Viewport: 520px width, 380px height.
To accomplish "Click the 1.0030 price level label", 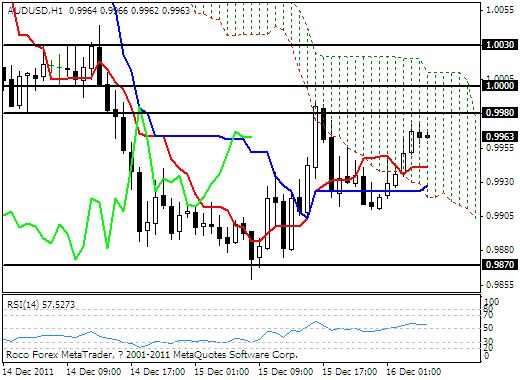I will 500,44.
